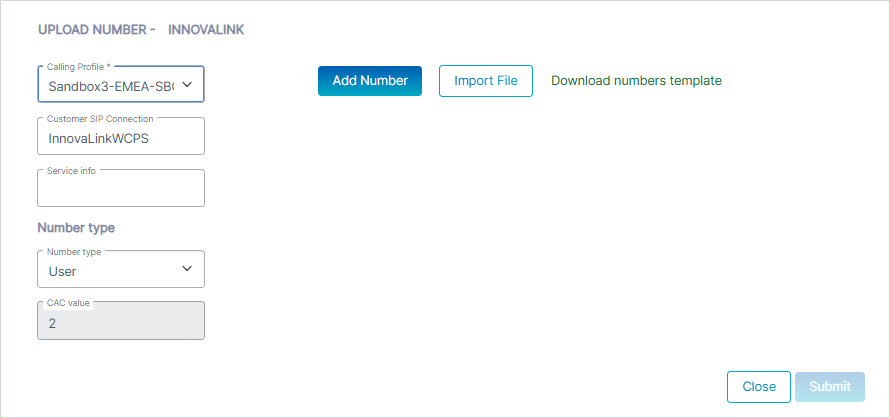Click the Submit button
This screenshot has height=418, width=890.
(x=829, y=387)
